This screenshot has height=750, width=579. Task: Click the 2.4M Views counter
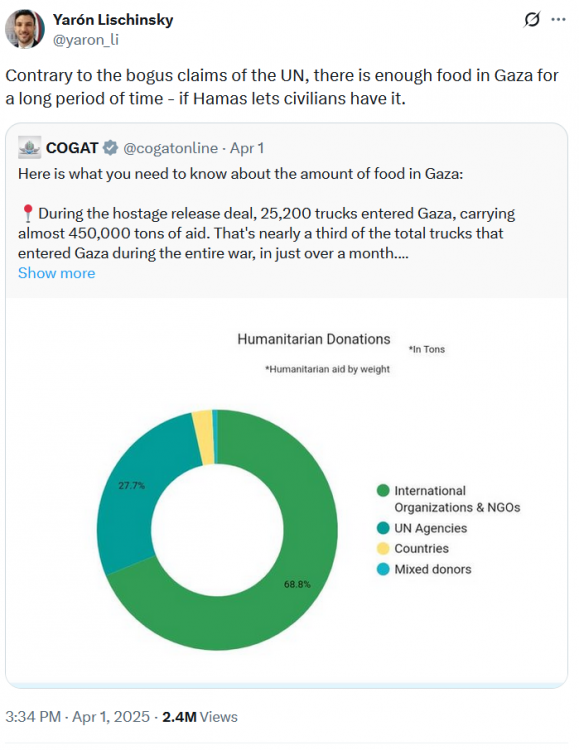[x=200, y=717]
